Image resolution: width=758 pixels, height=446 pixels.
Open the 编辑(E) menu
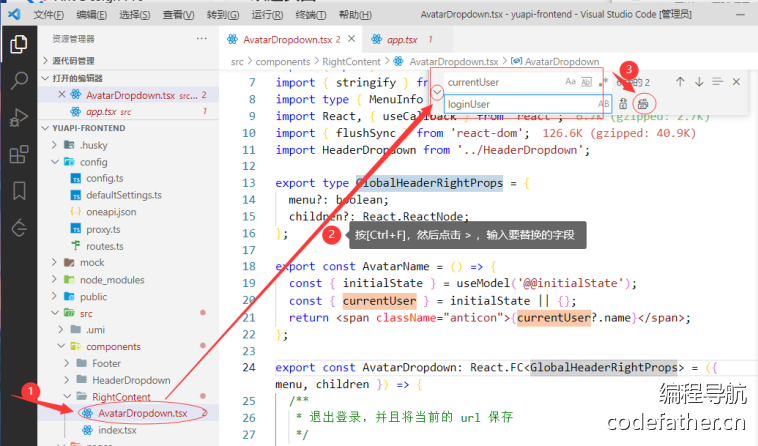tap(91, 14)
